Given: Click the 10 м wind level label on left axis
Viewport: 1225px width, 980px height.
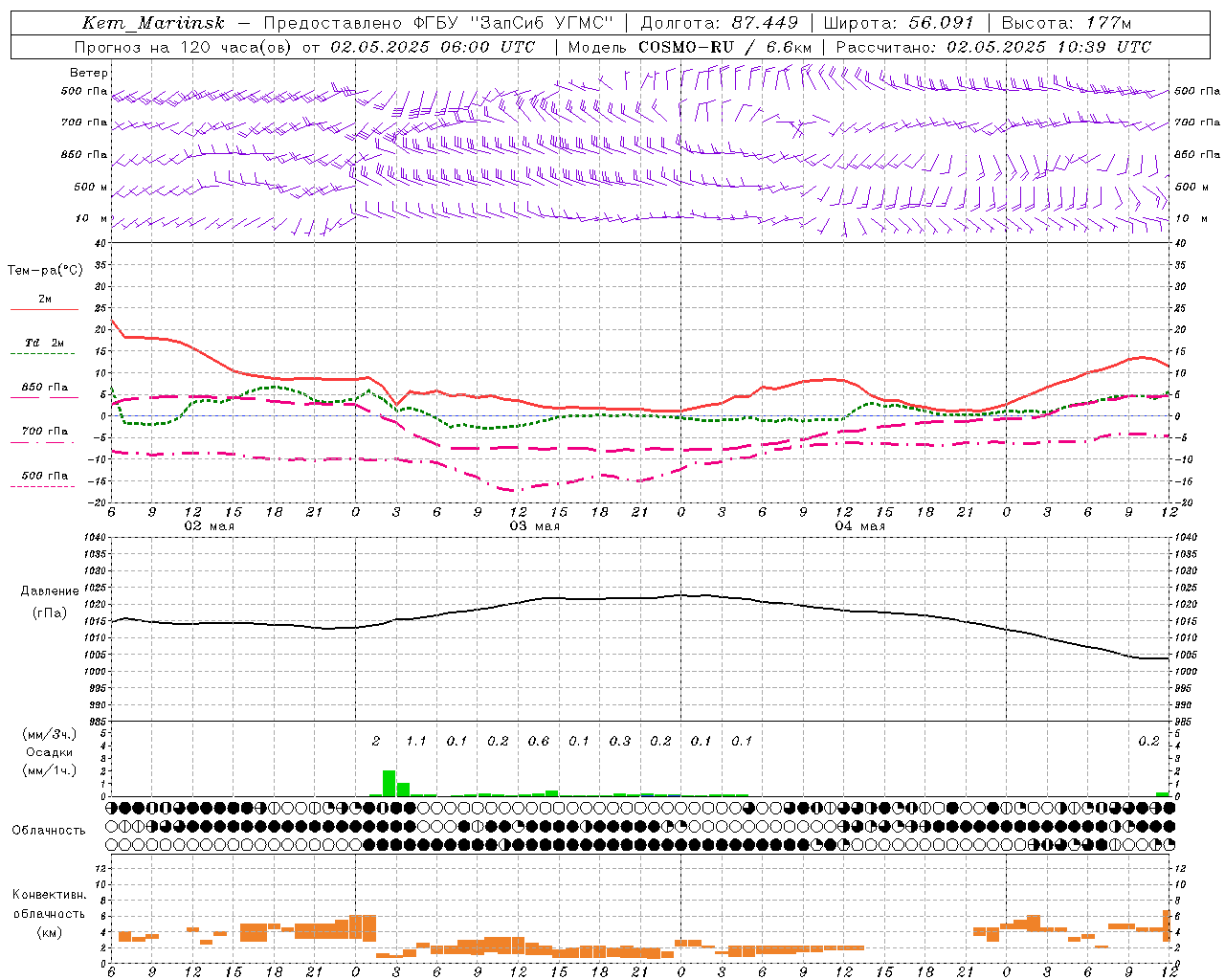Looking at the screenshot, I should coord(92,218).
